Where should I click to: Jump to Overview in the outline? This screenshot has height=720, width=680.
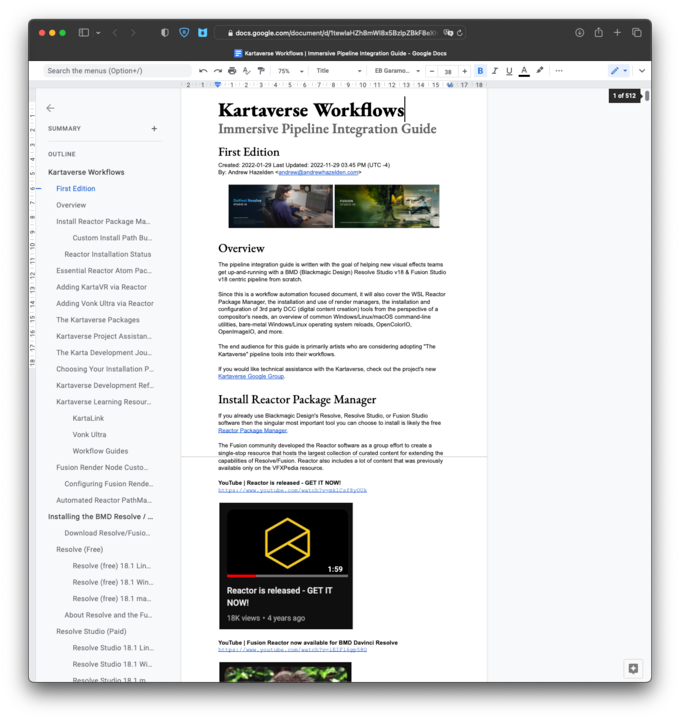(x=71, y=205)
